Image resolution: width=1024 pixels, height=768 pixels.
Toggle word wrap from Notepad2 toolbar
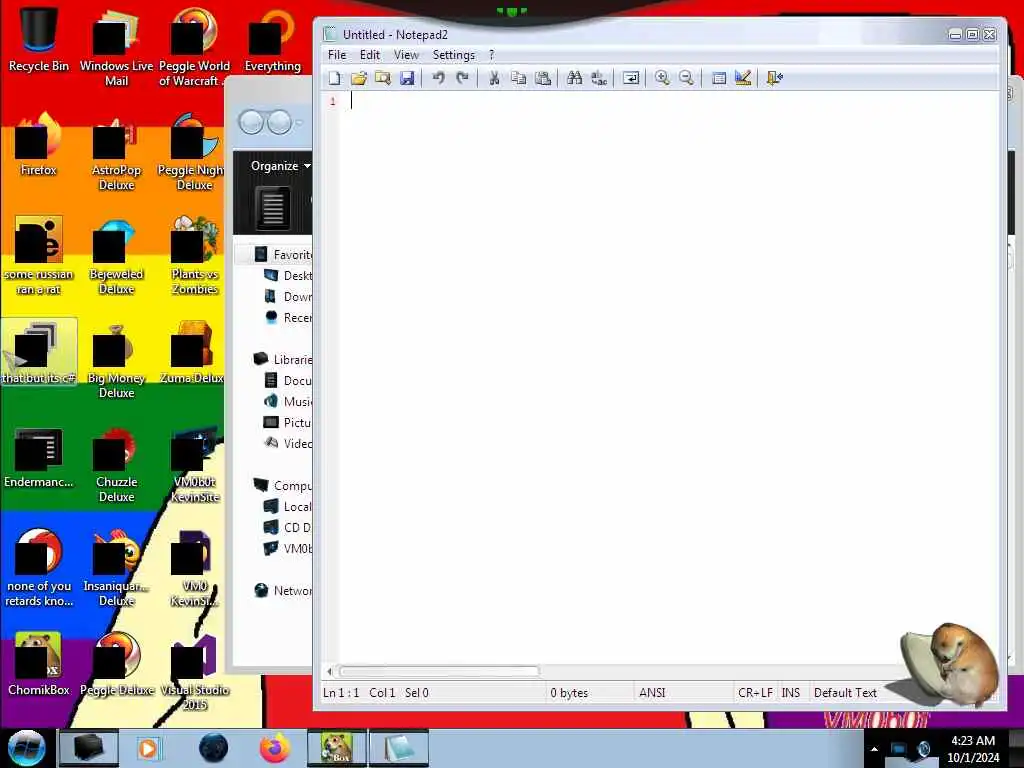[x=631, y=78]
